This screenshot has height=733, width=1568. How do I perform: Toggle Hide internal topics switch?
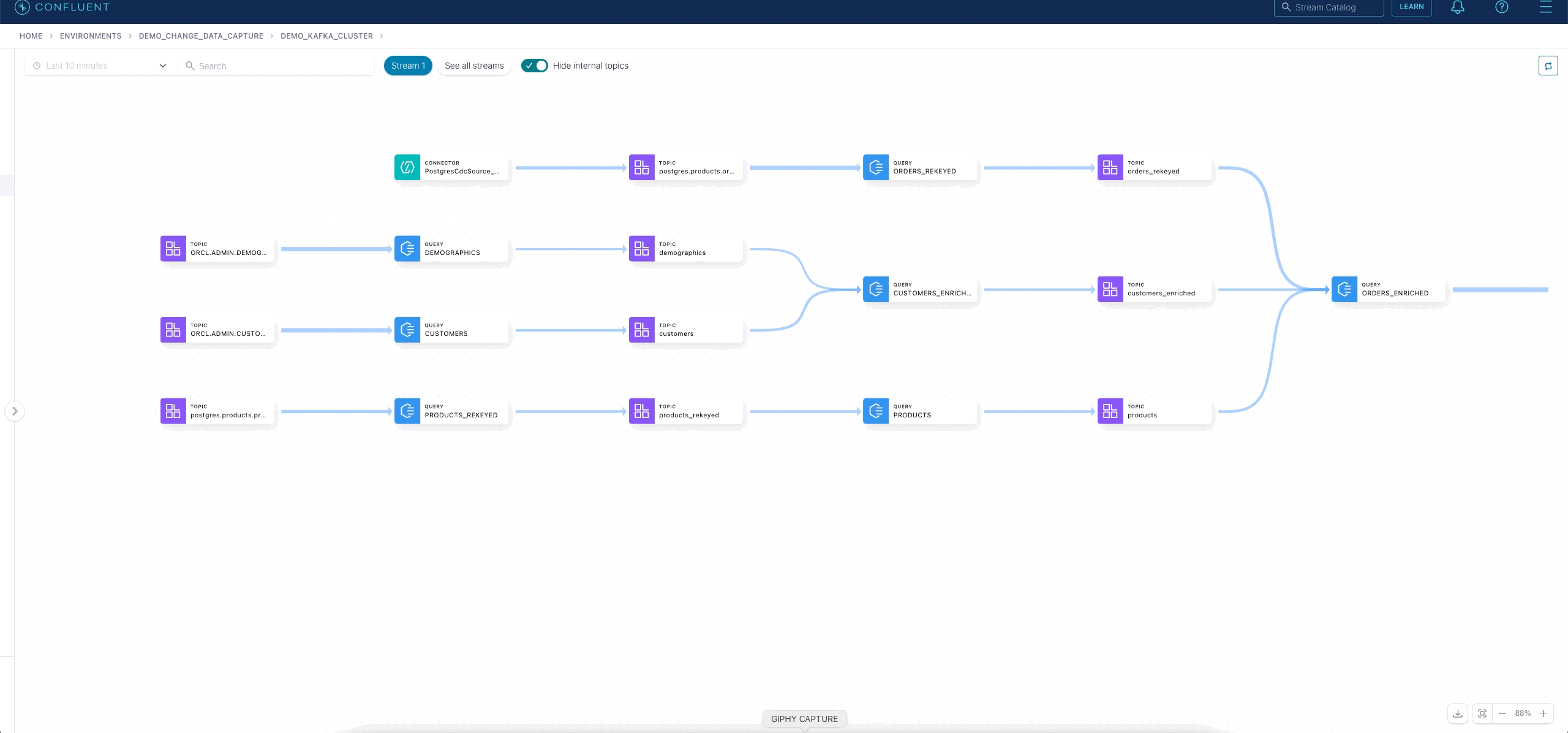click(534, 66)
